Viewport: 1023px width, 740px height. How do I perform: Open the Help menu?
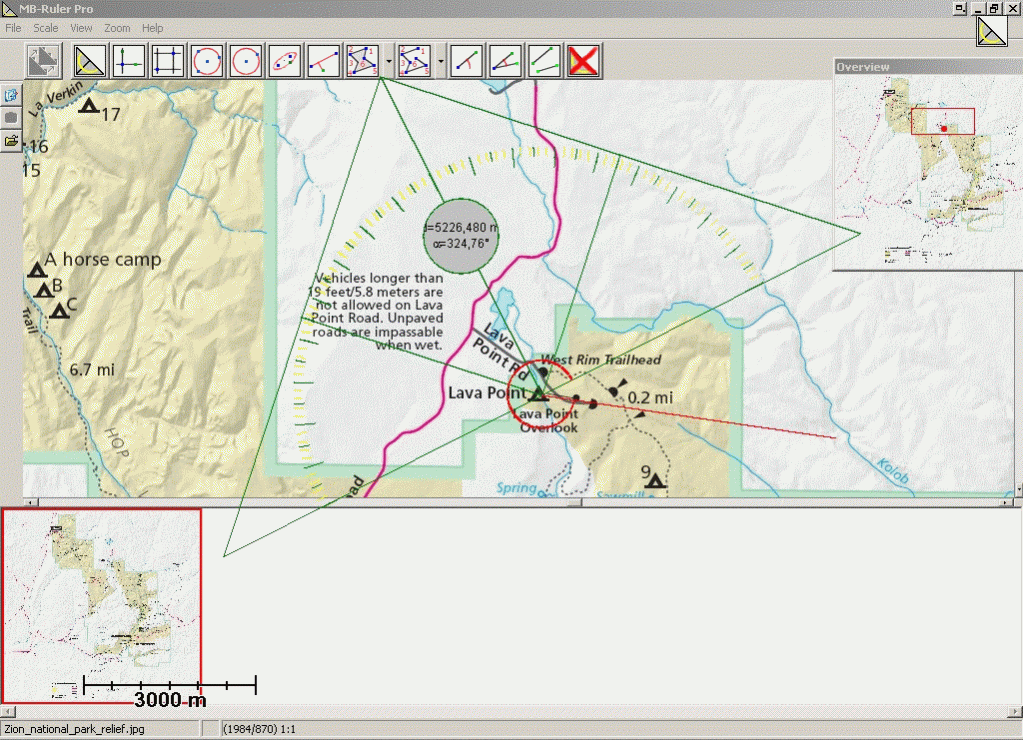click(x=153, y=28)
